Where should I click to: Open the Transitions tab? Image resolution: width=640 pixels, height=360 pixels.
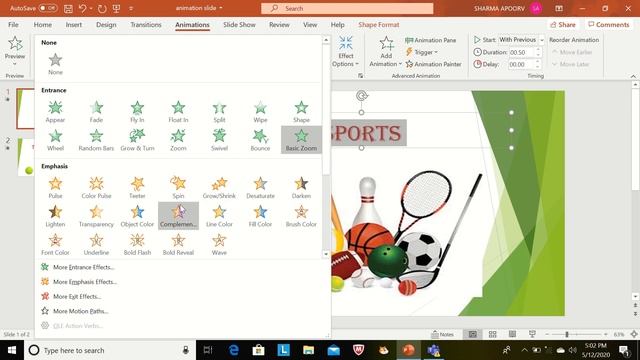(x=146, y=24)
